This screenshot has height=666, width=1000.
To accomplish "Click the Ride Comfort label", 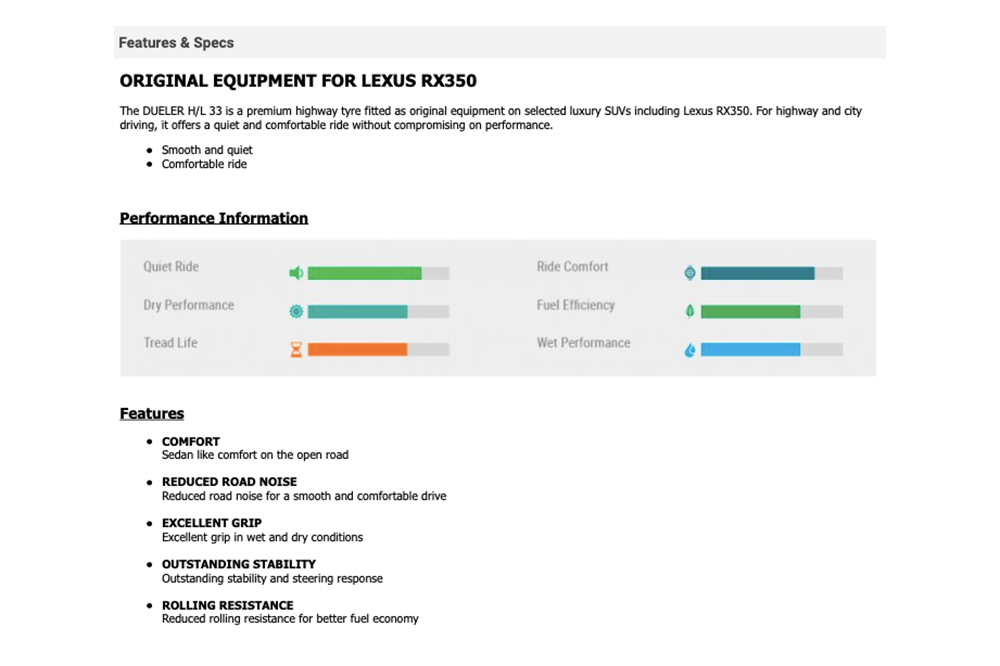I will [572, 267].
